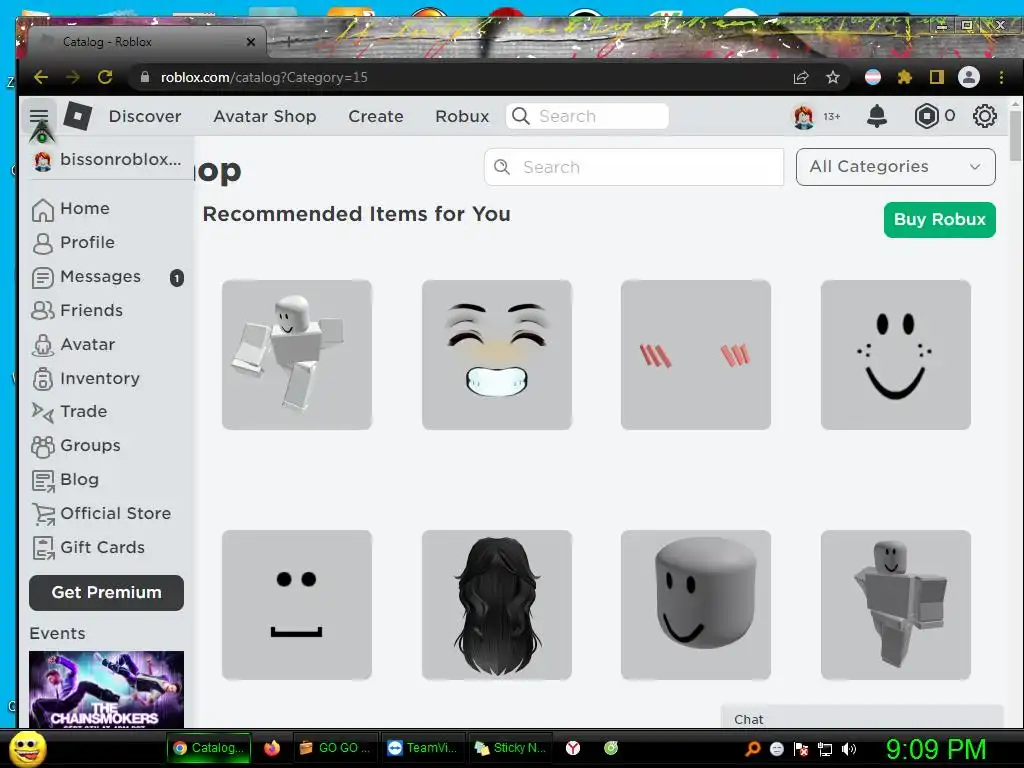Click the Official Store link text
Screen dimensions: 1024x768
click(x=116, y=513)
